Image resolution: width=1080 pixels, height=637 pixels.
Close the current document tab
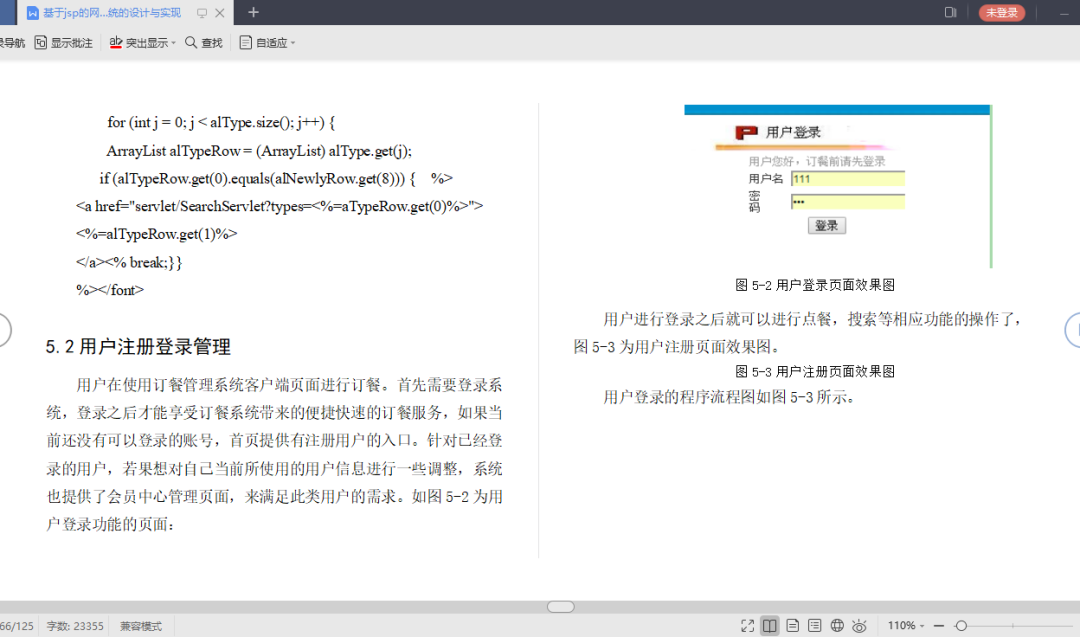(x=220, y=12)
